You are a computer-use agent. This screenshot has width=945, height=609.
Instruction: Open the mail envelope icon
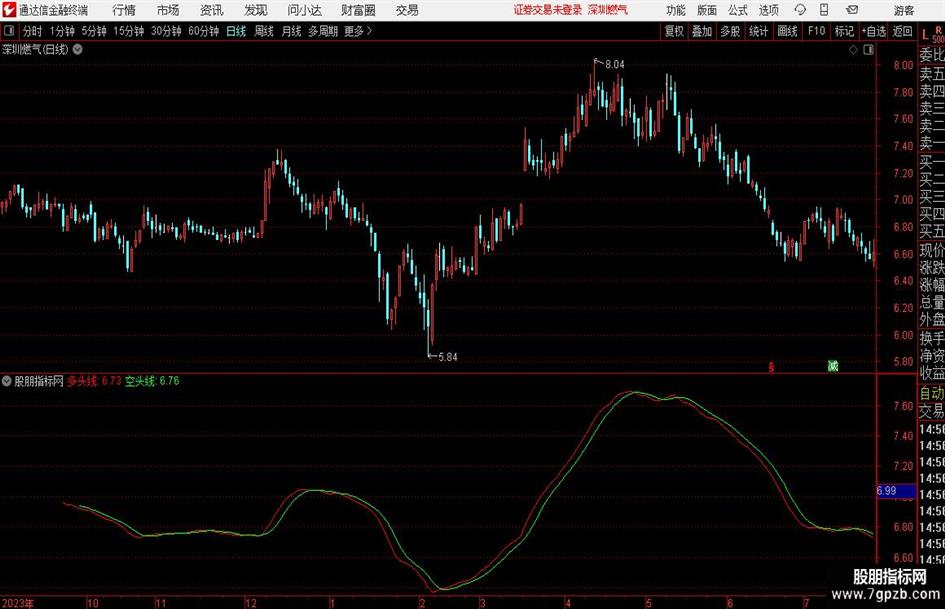[852, 10]
